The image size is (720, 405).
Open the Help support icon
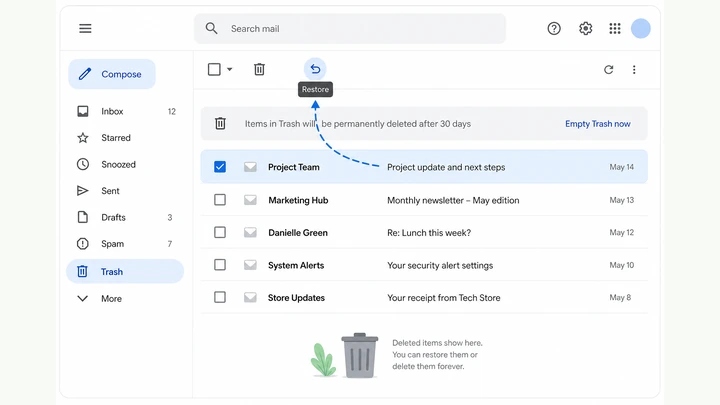(554, 28)
